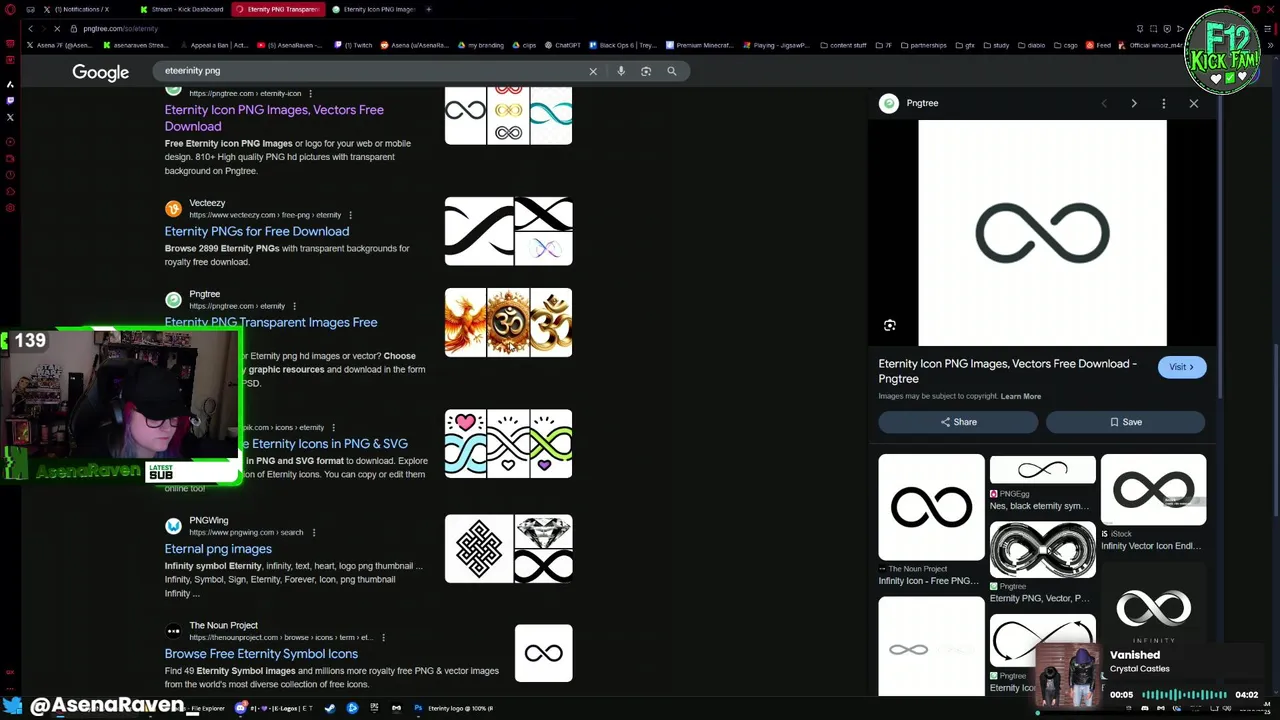
Task: Switch to Eternity Icon PNG Images tab
Action: click(375, 9)
